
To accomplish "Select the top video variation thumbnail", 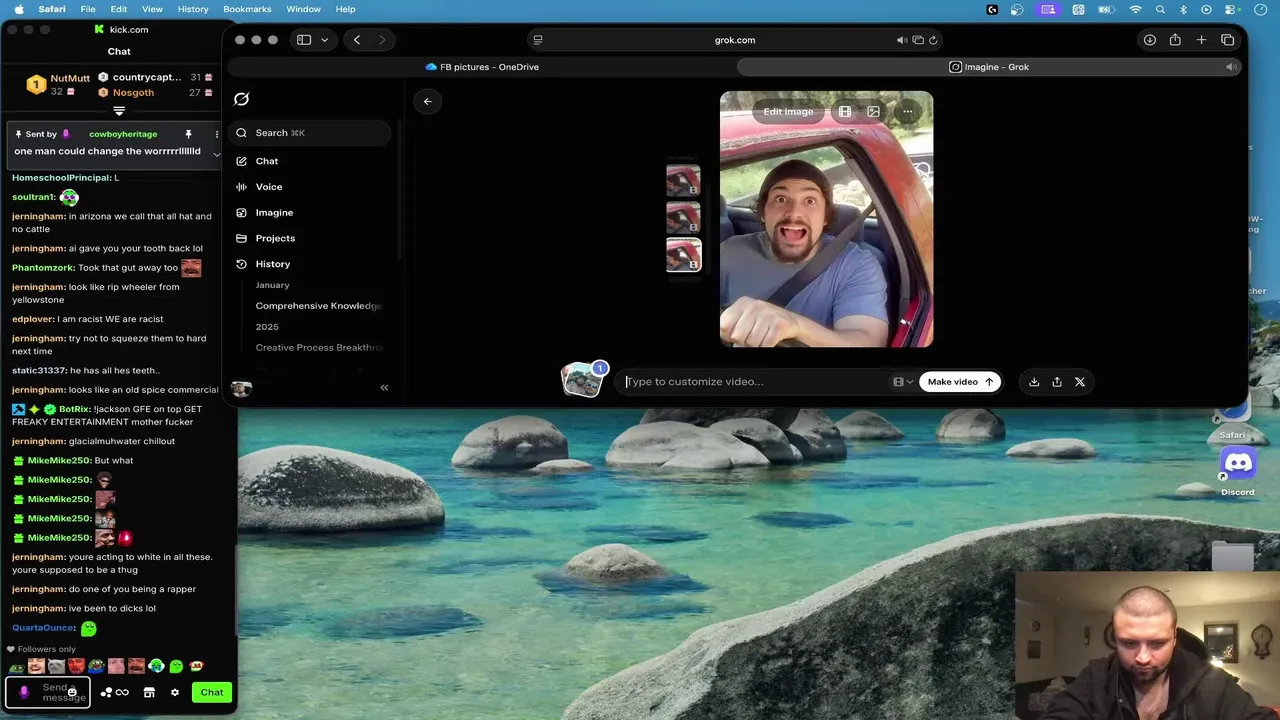I will tap(683, 181).
